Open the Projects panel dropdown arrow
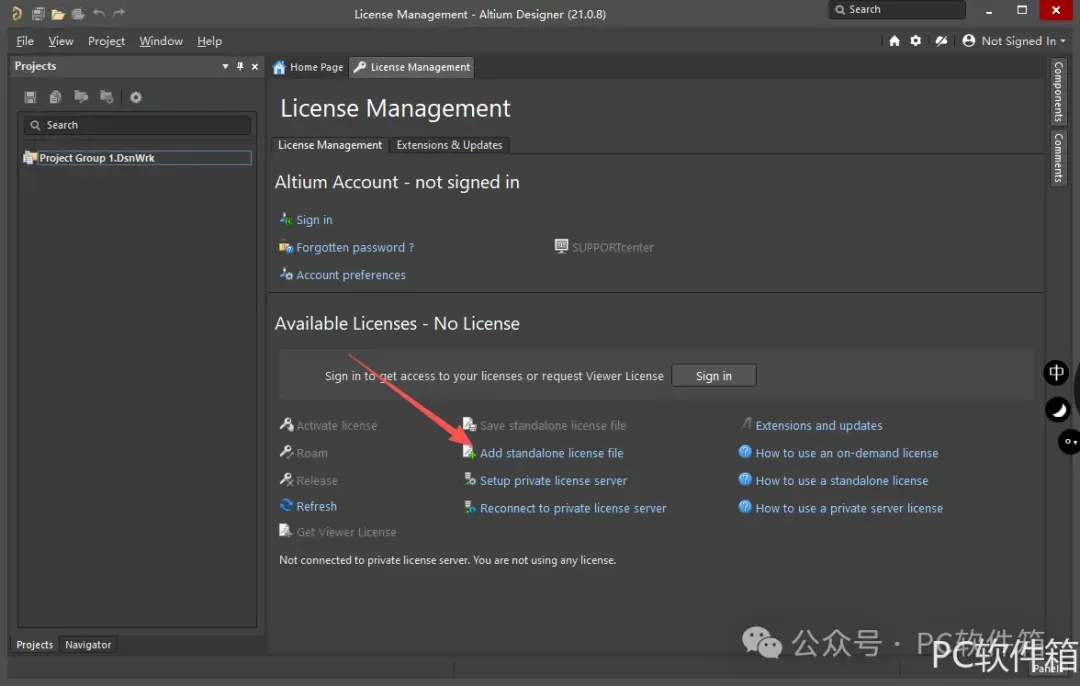The image size is (1080, 686). click(x=225, y=66)
